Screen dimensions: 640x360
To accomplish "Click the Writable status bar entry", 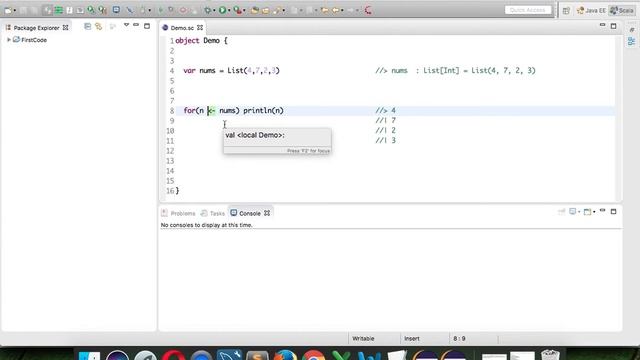I will point(363,338).
